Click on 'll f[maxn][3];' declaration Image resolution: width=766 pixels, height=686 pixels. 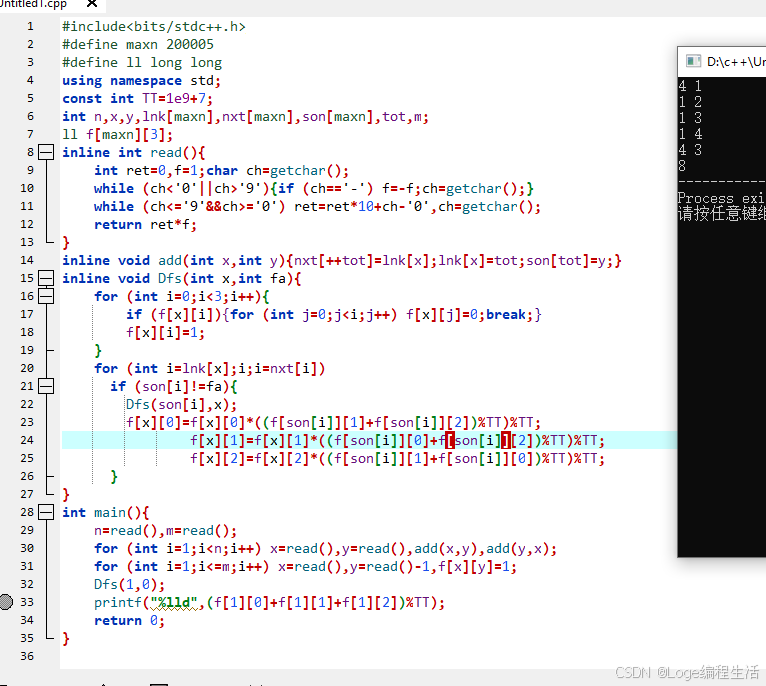coord(117,134)
